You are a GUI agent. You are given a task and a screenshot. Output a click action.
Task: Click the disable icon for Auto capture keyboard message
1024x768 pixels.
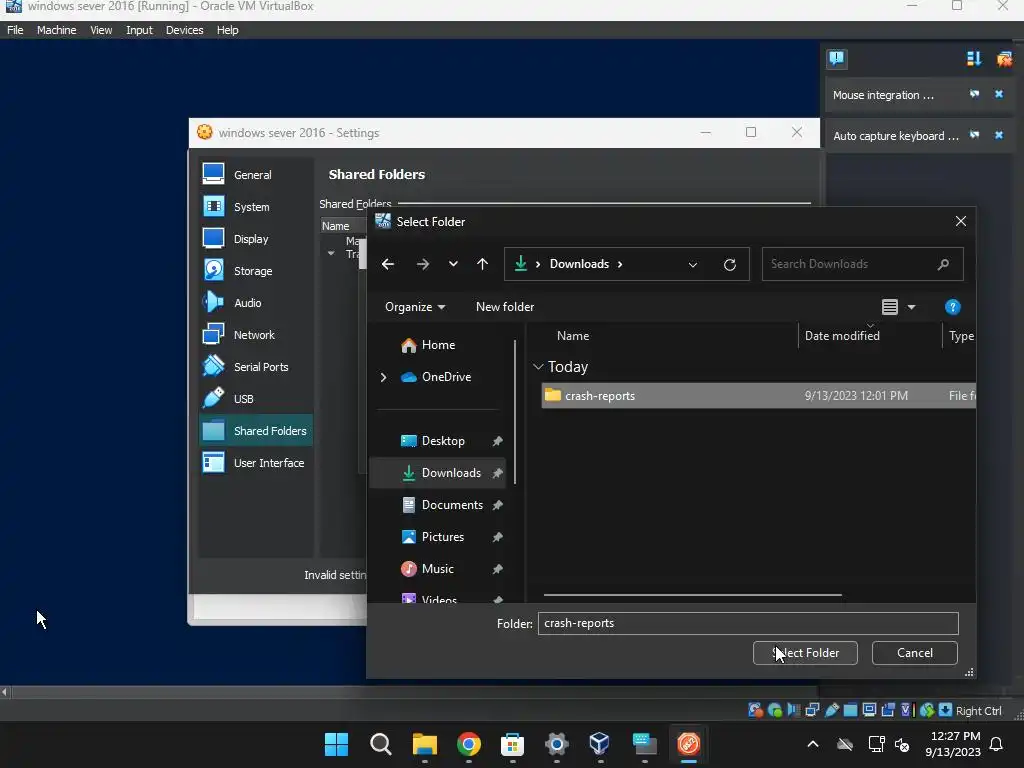point(974,135)
